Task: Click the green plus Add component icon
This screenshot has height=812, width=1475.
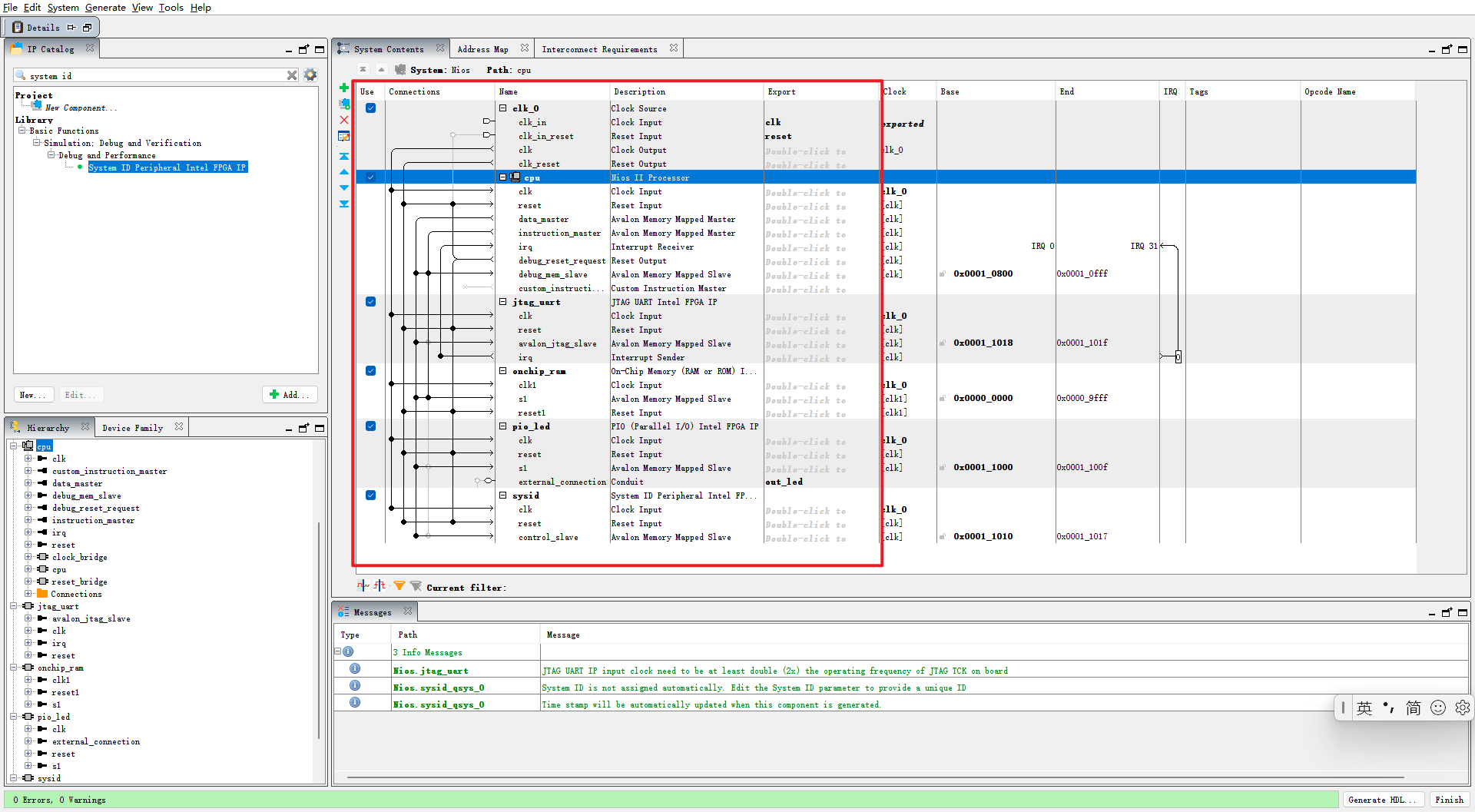Action: tap(344, 88)
